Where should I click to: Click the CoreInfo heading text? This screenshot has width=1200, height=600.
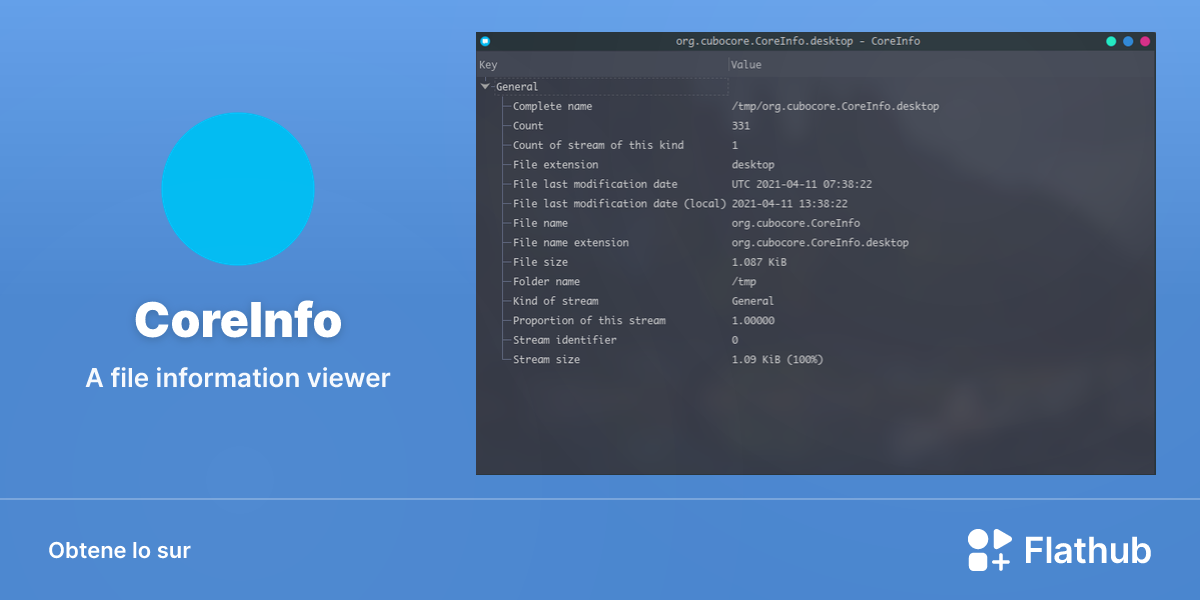[238, 321]
